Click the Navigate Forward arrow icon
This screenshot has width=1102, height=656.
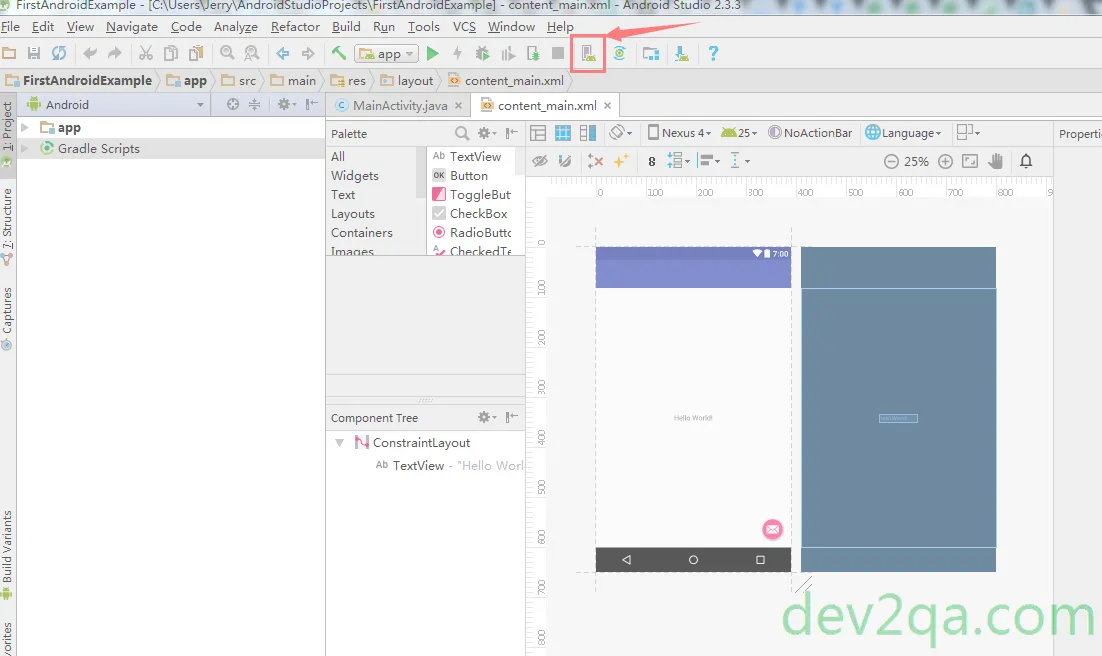308,53
